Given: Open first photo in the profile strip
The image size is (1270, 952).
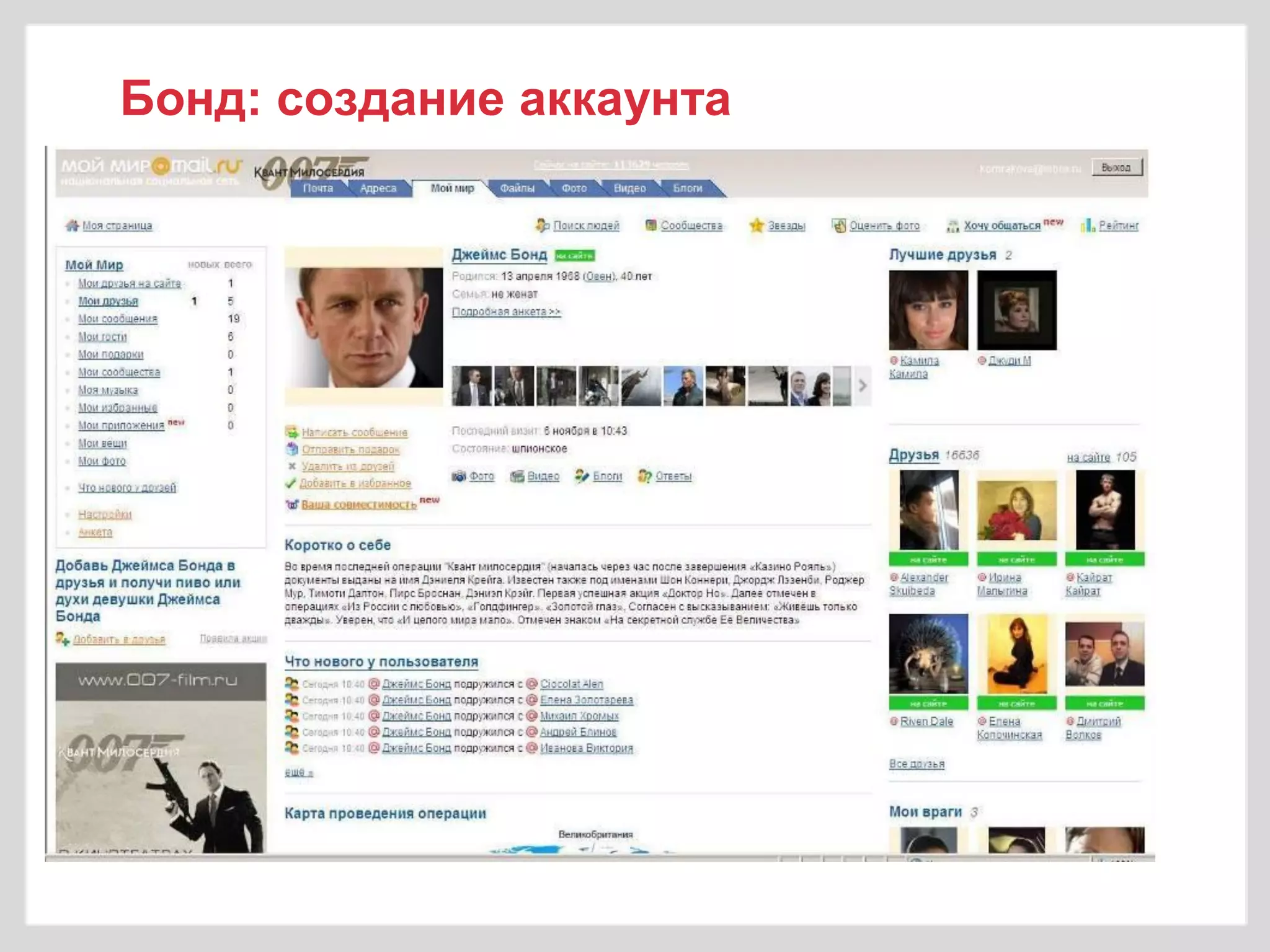Looking at the screenshot, I should tap(472, 386).
